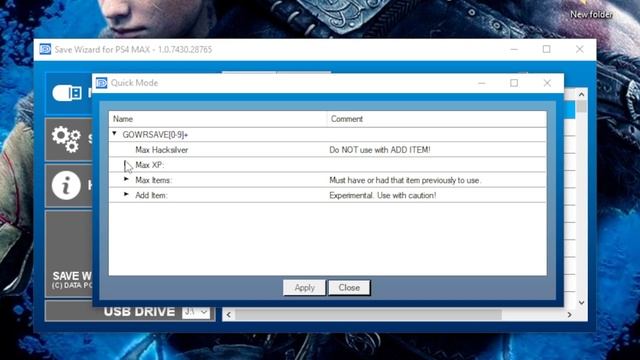Click the scroll down arrow in Save Wizard list
This screenshot has width=640, height=360.
pos(581,303)
